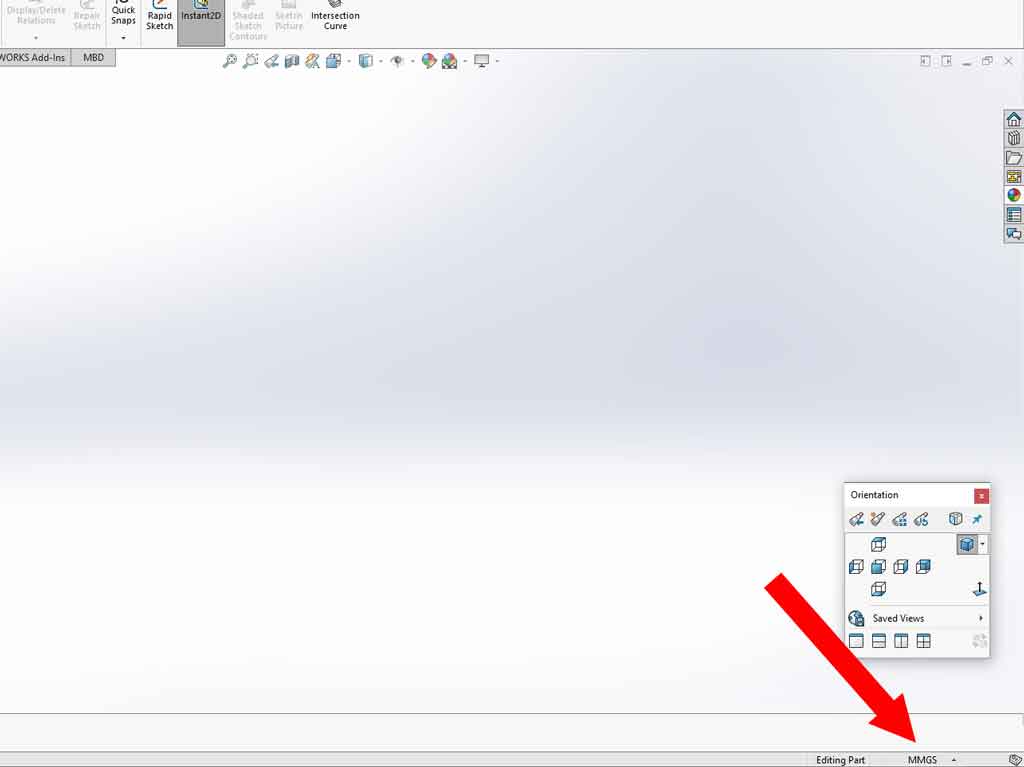
Task: Open the View Palette pane
Action: [1014, 176]
